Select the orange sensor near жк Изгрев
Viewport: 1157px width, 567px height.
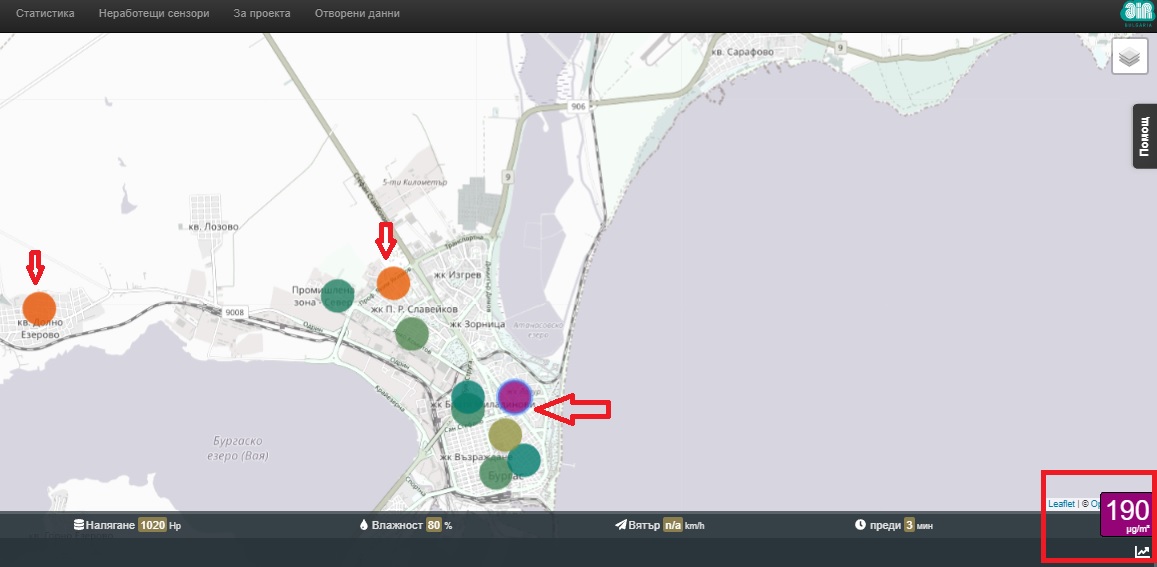tap(393, 284)
